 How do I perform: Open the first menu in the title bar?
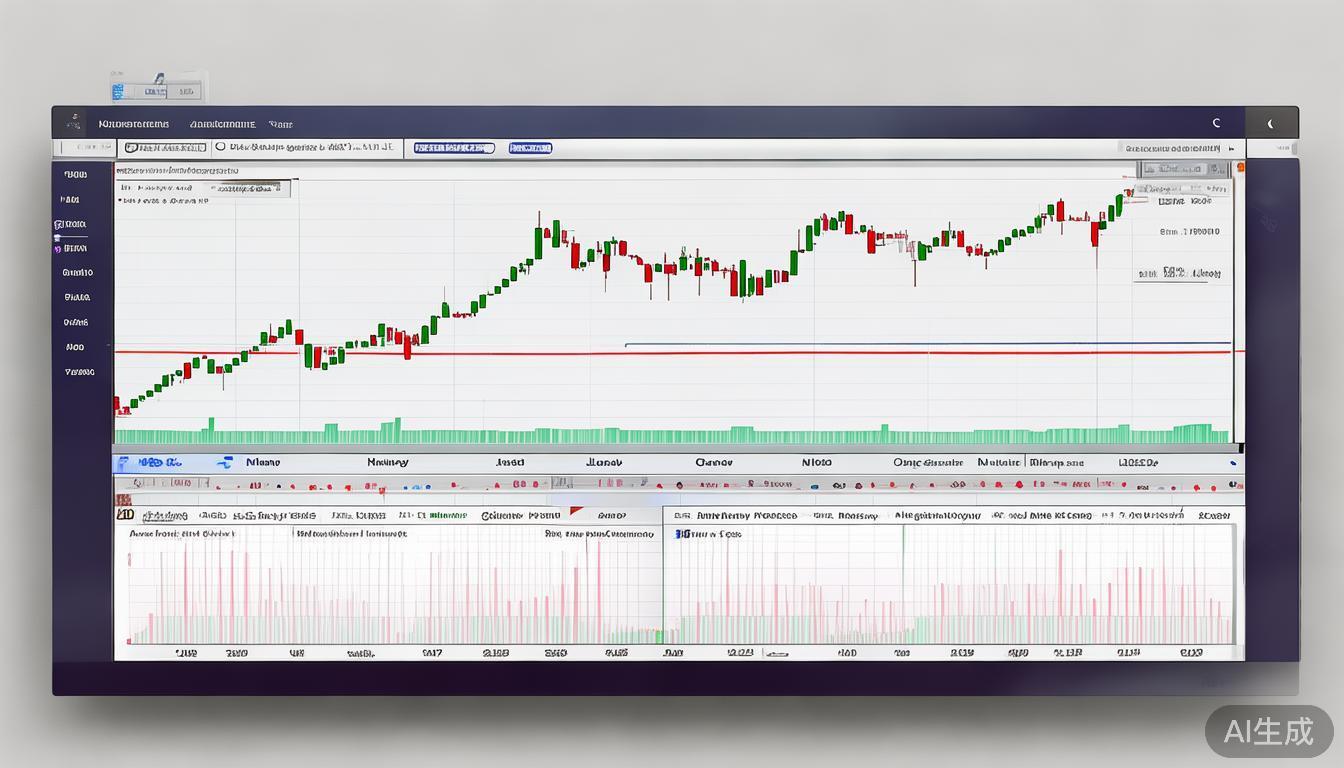point(133,124)
